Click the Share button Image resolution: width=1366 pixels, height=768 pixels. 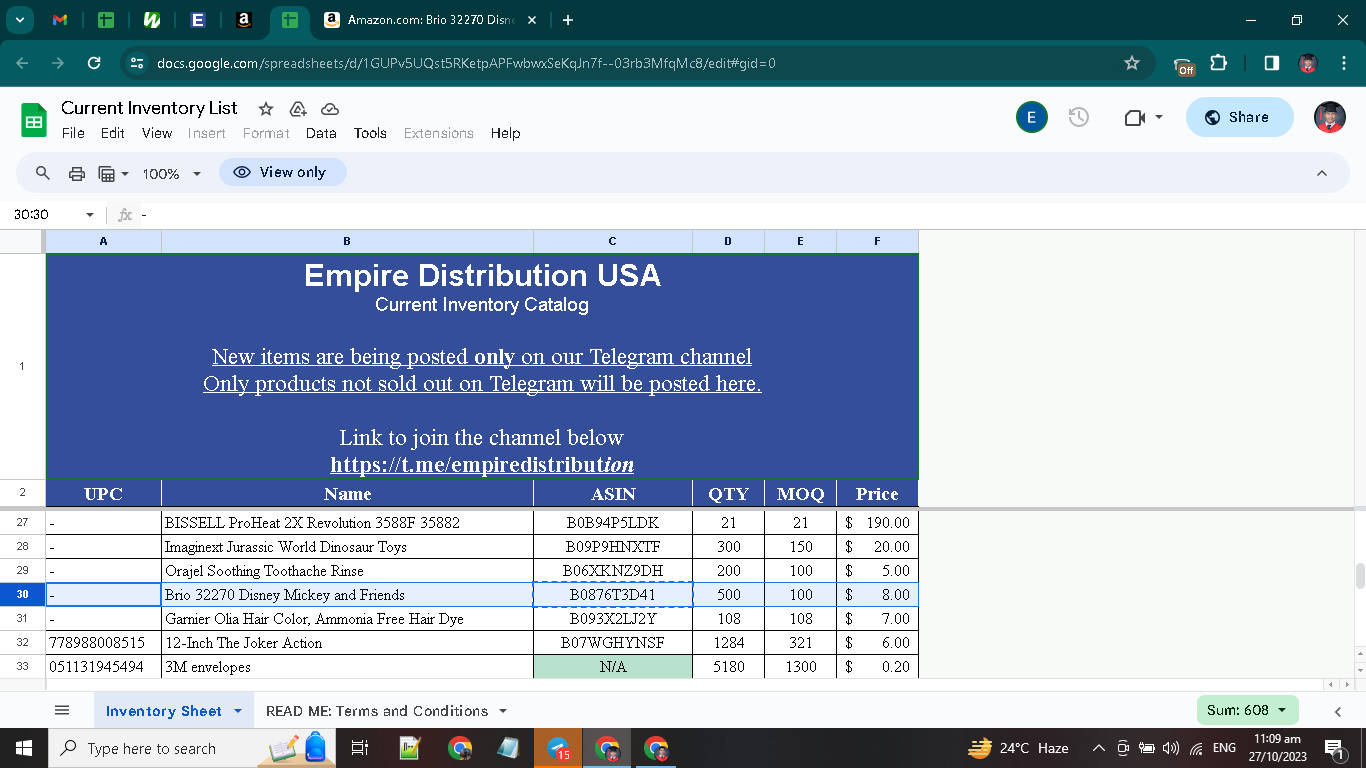coord(1239,117)
